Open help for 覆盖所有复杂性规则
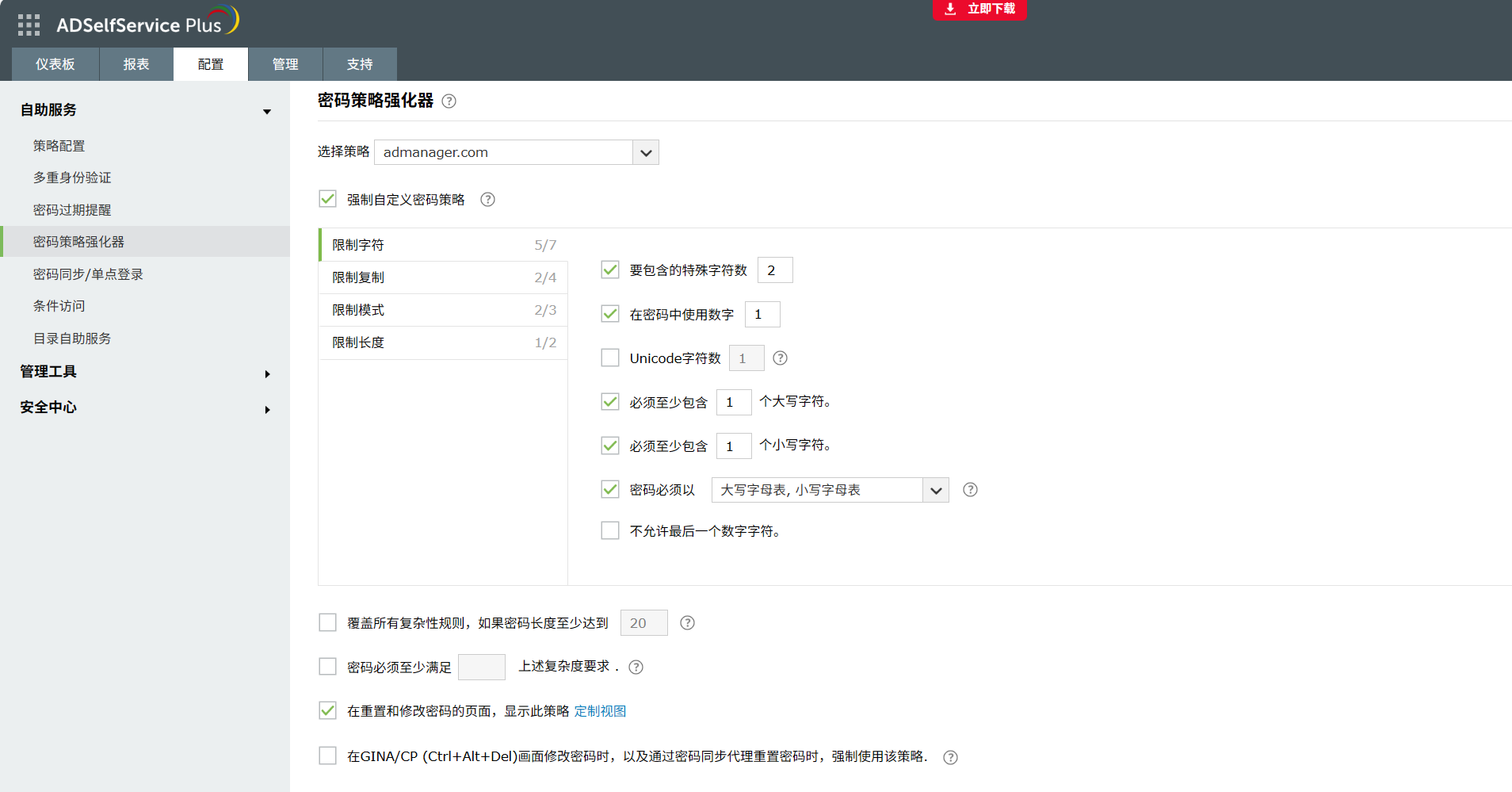1512x792 pixels. 687,622
